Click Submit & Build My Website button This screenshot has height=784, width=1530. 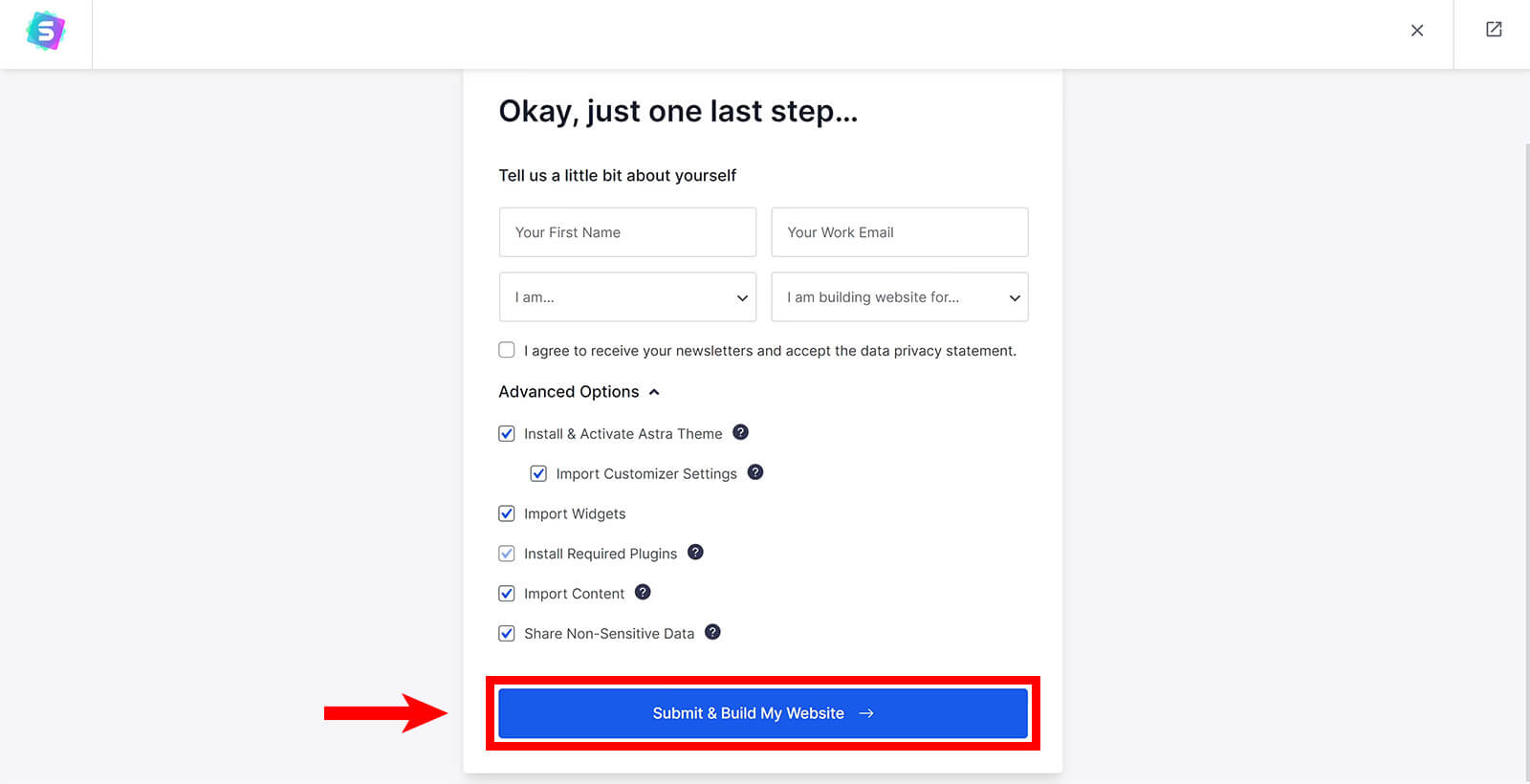click(x=763, y=713)
